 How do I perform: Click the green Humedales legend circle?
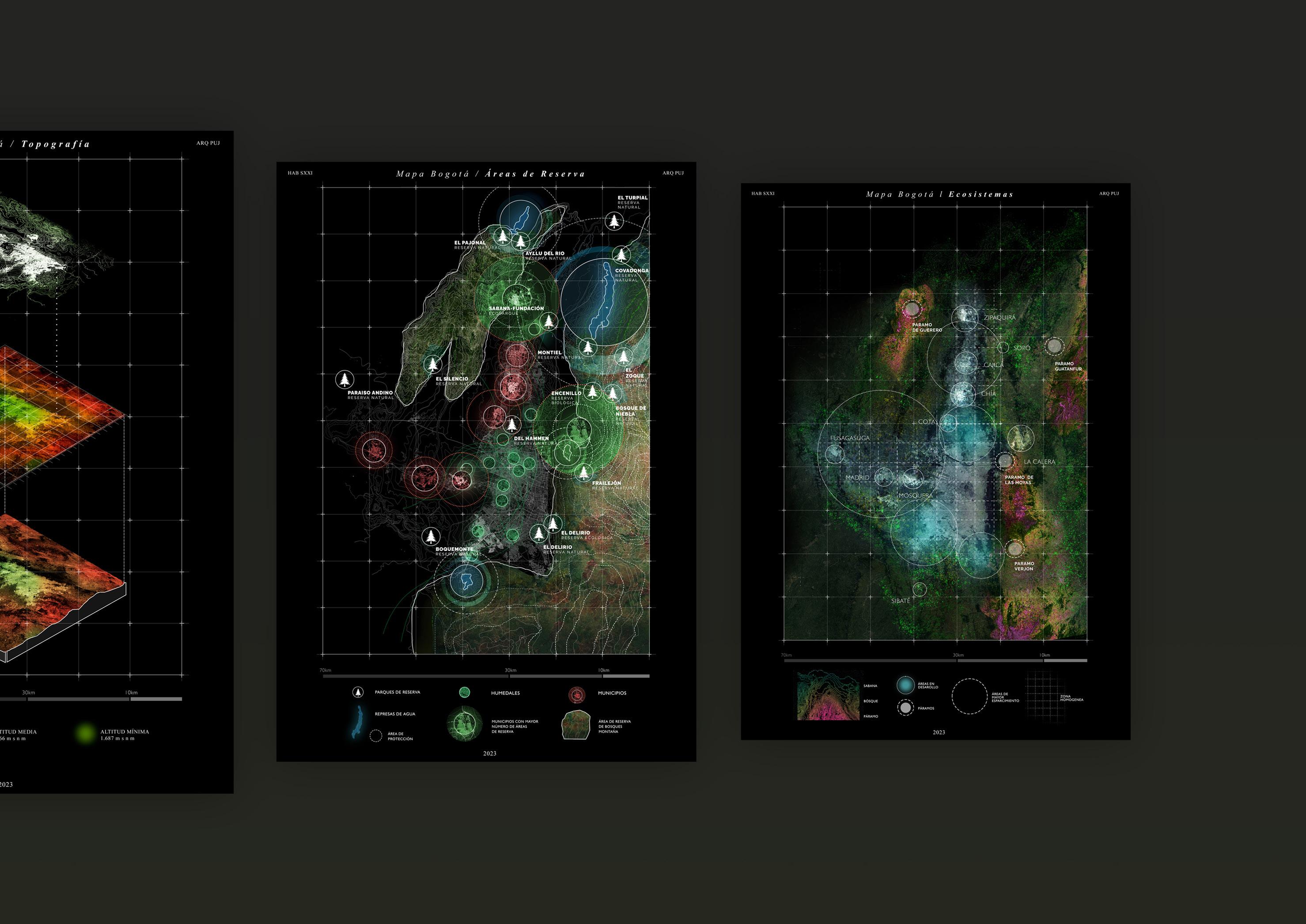pos(464,692)
